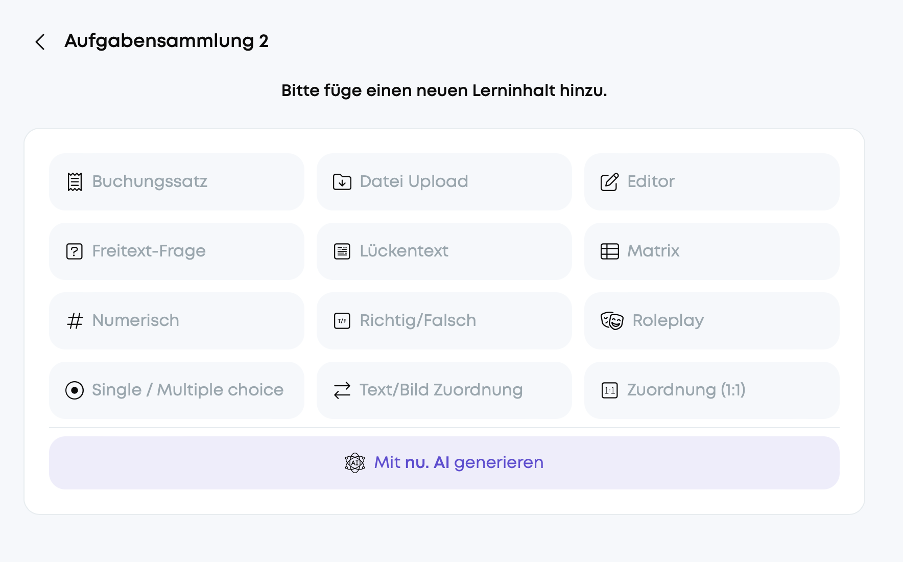Generate content with Mit nu. AI generieren
904x562 pixels.
(444, 463)
